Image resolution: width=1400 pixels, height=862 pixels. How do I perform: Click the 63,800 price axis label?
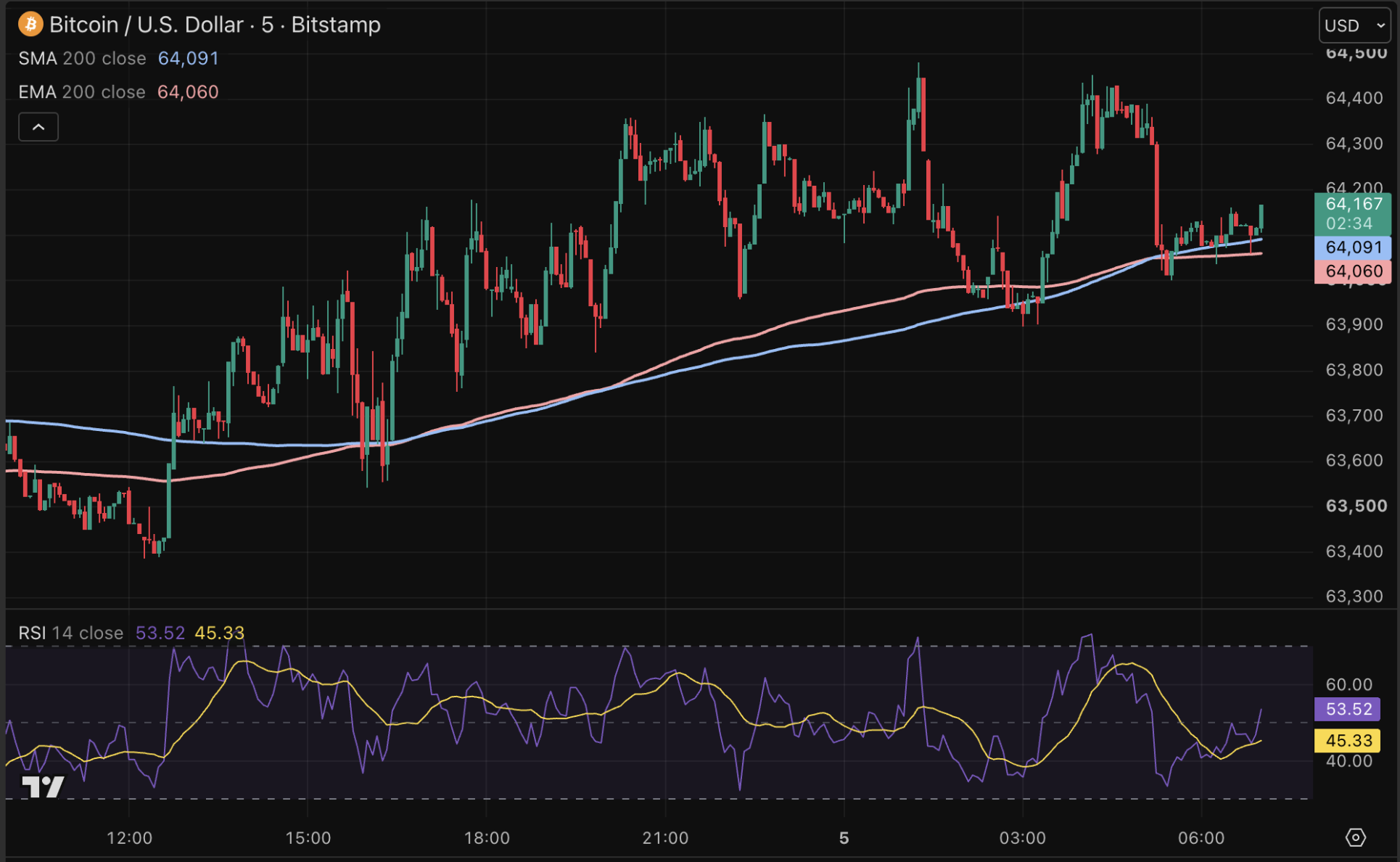point(1354,370)
